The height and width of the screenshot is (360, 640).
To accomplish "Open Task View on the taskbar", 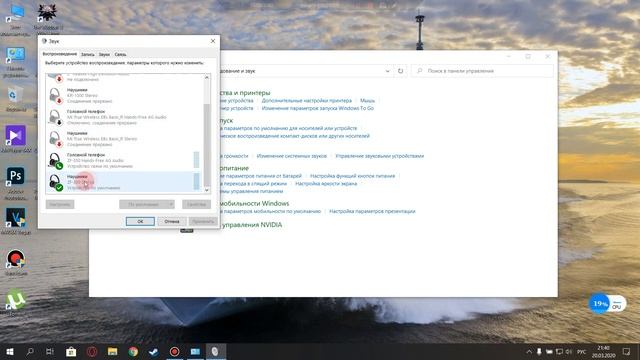I will click(x=50, y=351).
